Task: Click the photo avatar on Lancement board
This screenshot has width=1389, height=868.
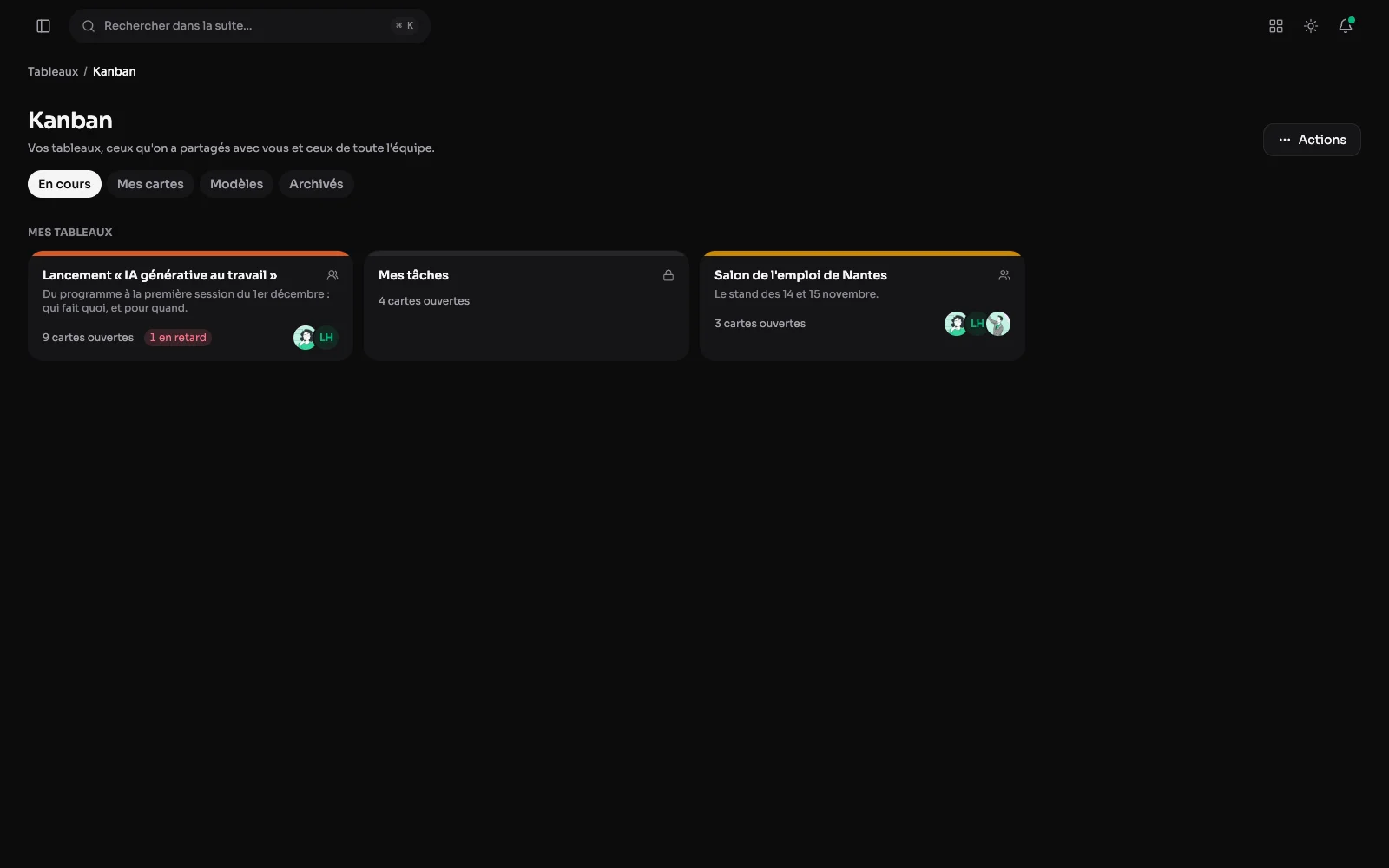Action: [x=305, y=338]
